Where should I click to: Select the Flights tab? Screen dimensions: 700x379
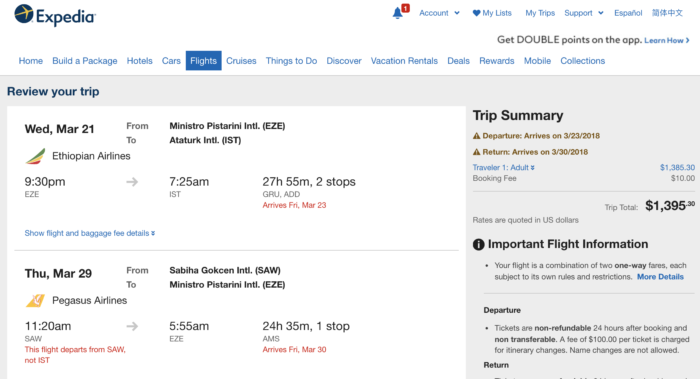click(204, 61)
